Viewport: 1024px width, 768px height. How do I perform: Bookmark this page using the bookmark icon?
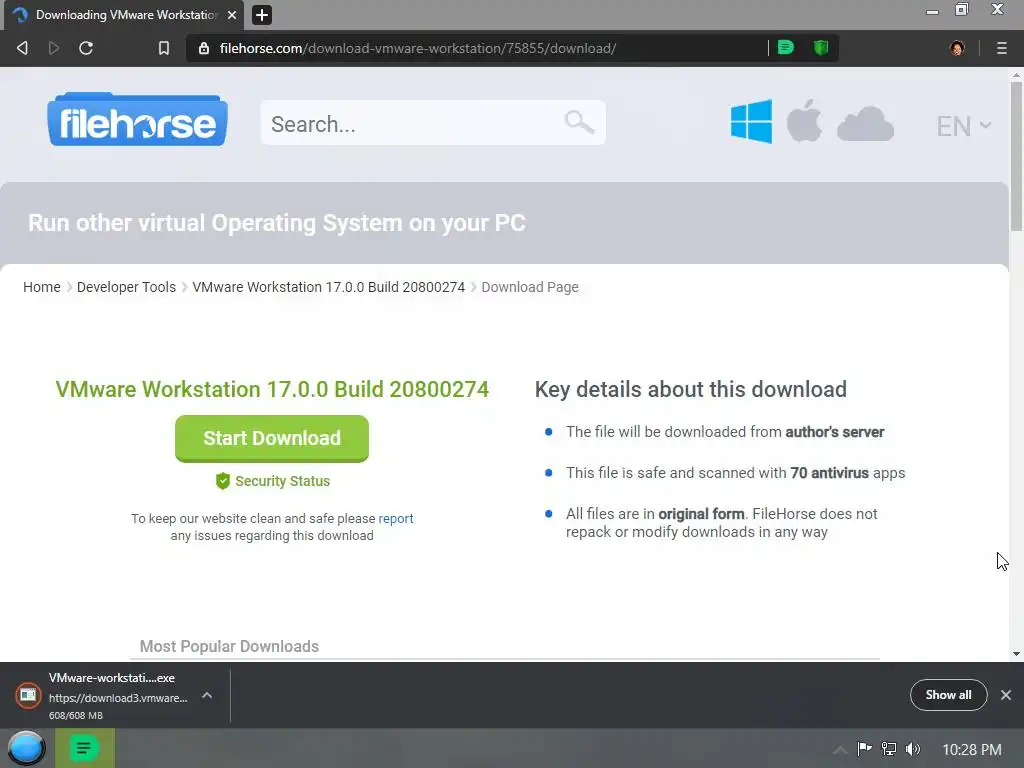tap(164, 48)
